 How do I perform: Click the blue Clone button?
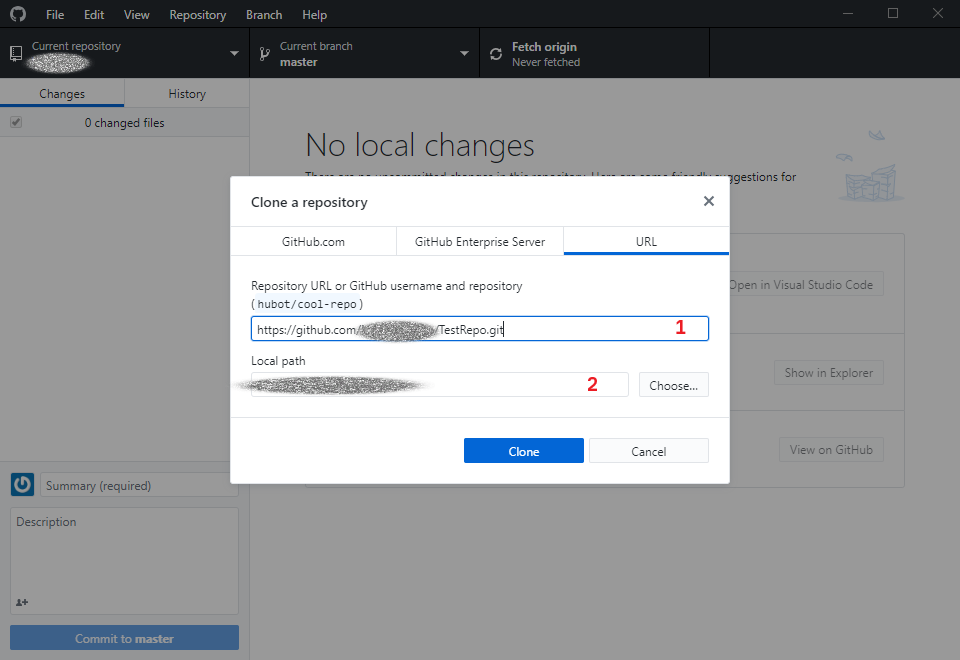tap(523, 451)
